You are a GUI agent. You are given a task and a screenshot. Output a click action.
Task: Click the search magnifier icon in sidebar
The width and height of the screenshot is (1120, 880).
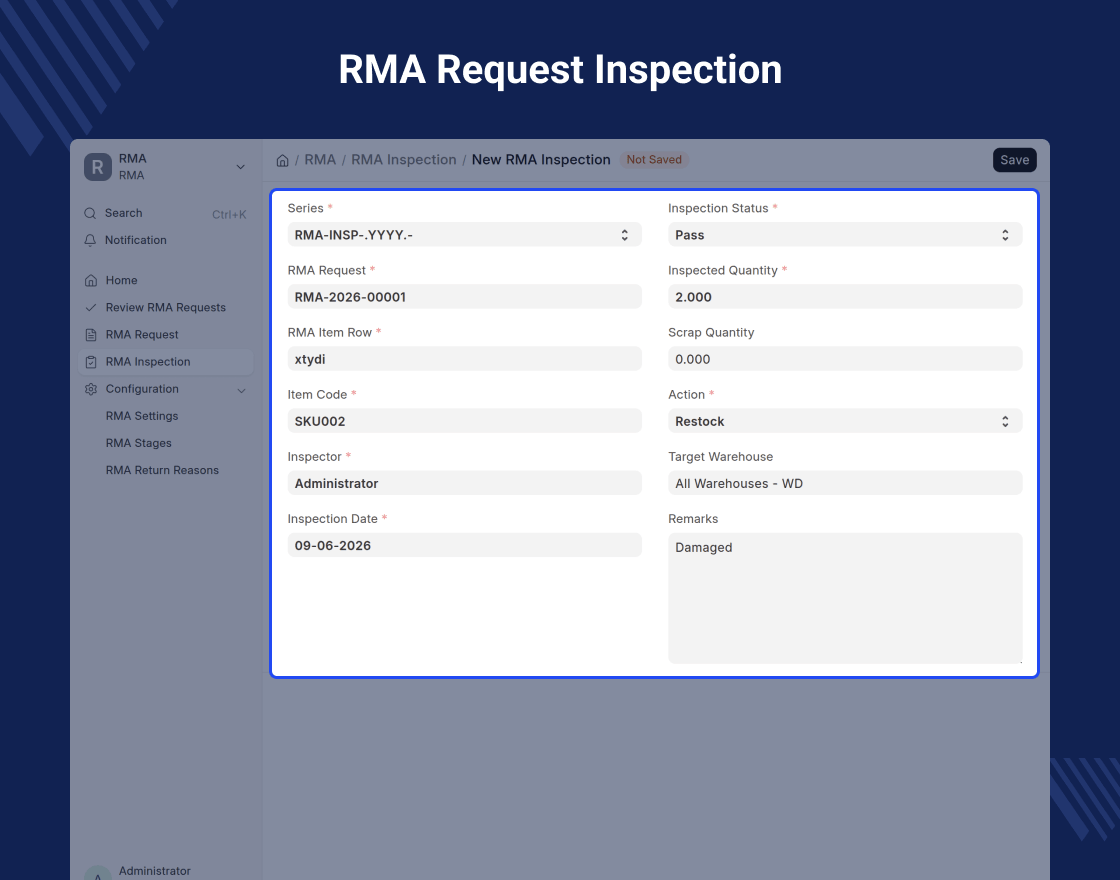[x=90, y=214]
